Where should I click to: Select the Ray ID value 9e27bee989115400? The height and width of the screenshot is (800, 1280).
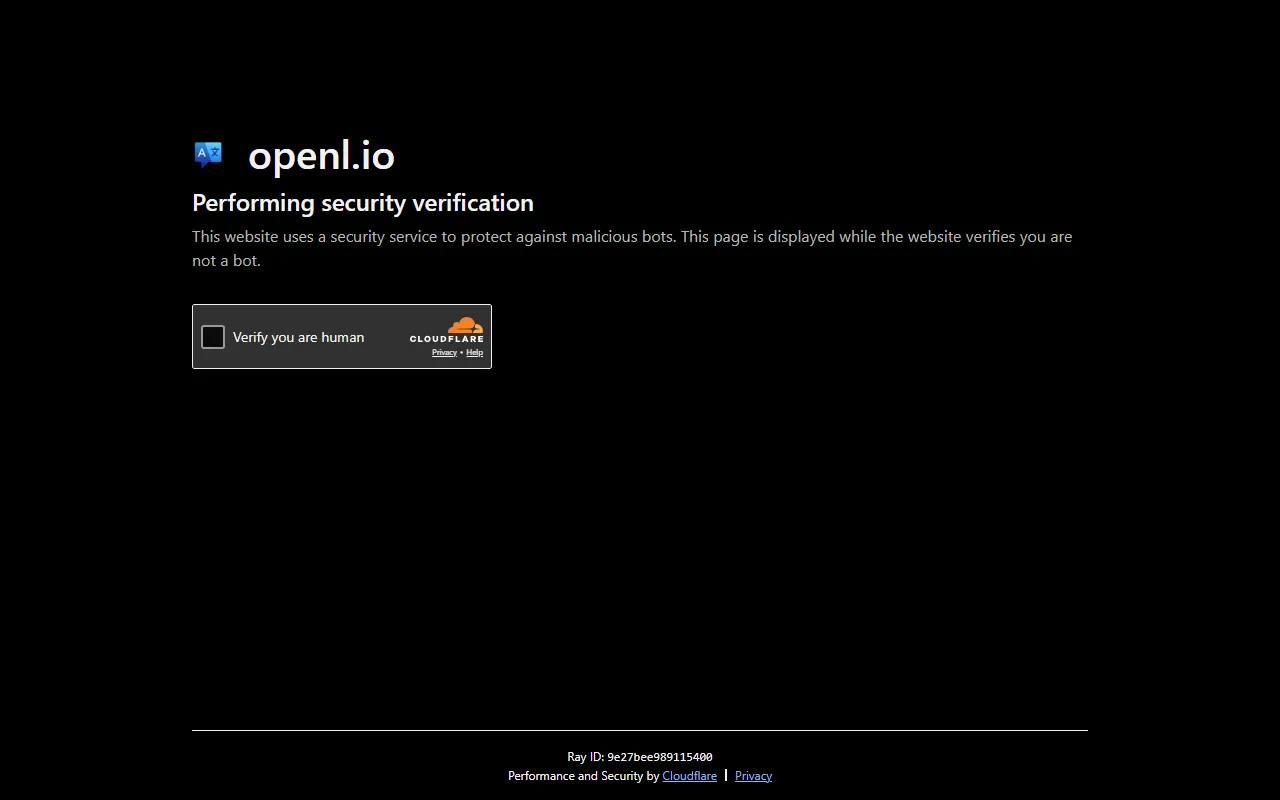tap(659, 757)
